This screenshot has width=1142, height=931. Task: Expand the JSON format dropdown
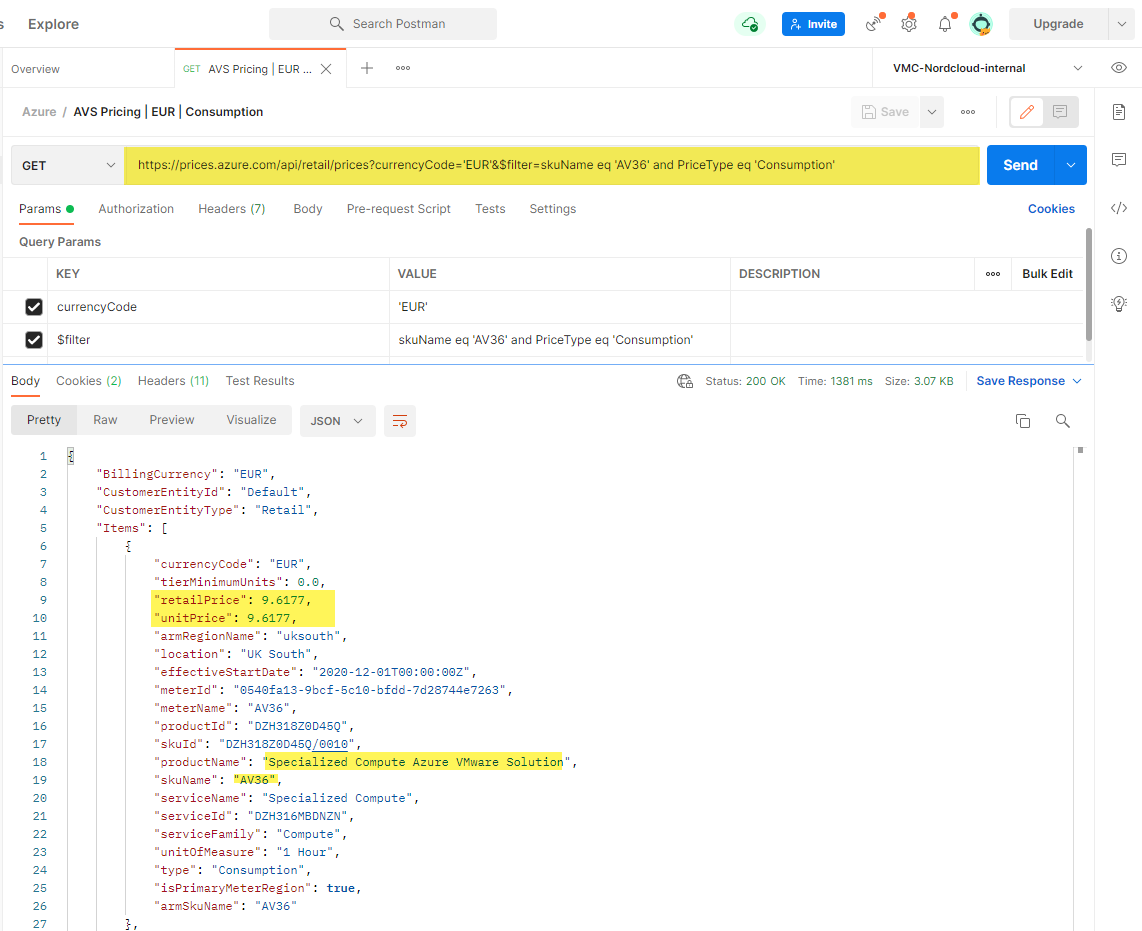(337, 421)
